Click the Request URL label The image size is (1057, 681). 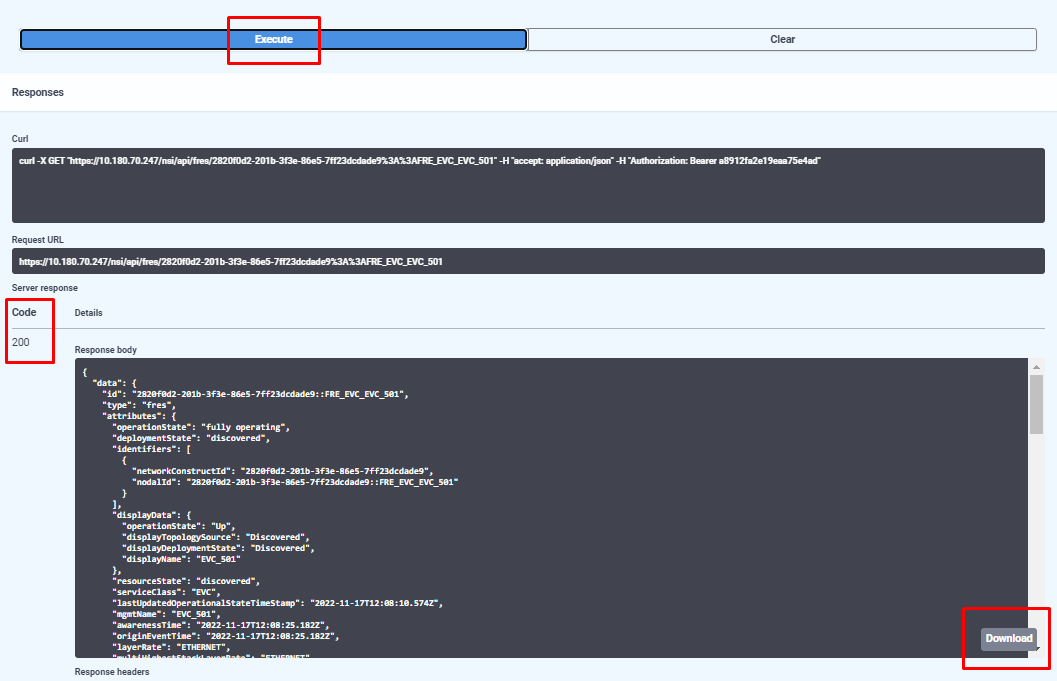38,240
